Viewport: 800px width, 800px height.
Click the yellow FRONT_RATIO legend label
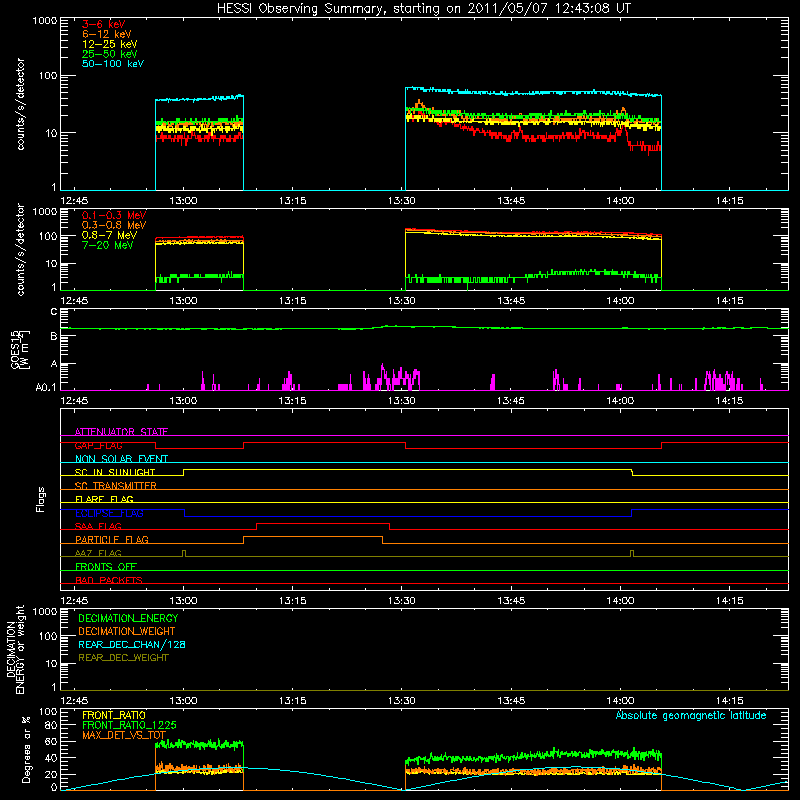coord(114,715)
